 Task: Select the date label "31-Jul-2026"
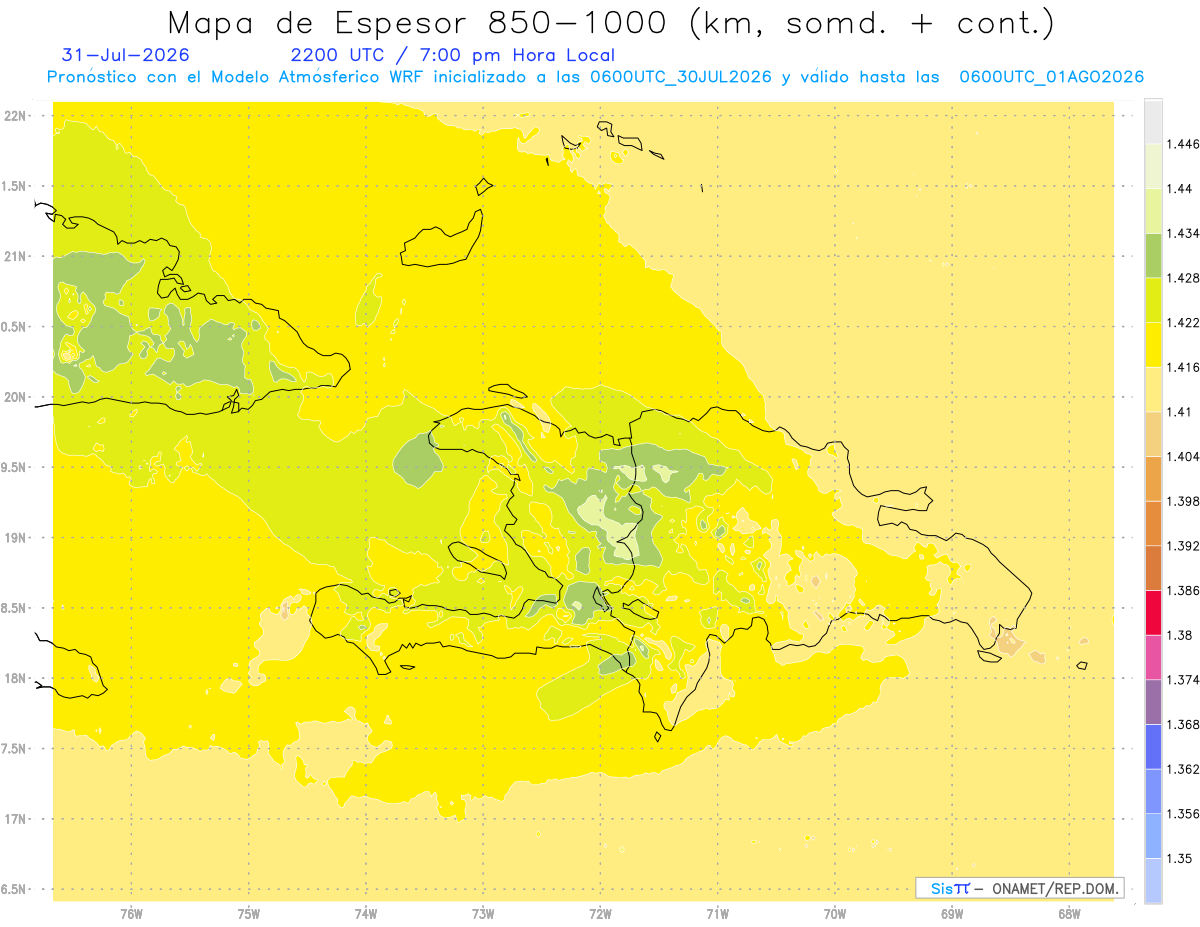tap(125, 55)
